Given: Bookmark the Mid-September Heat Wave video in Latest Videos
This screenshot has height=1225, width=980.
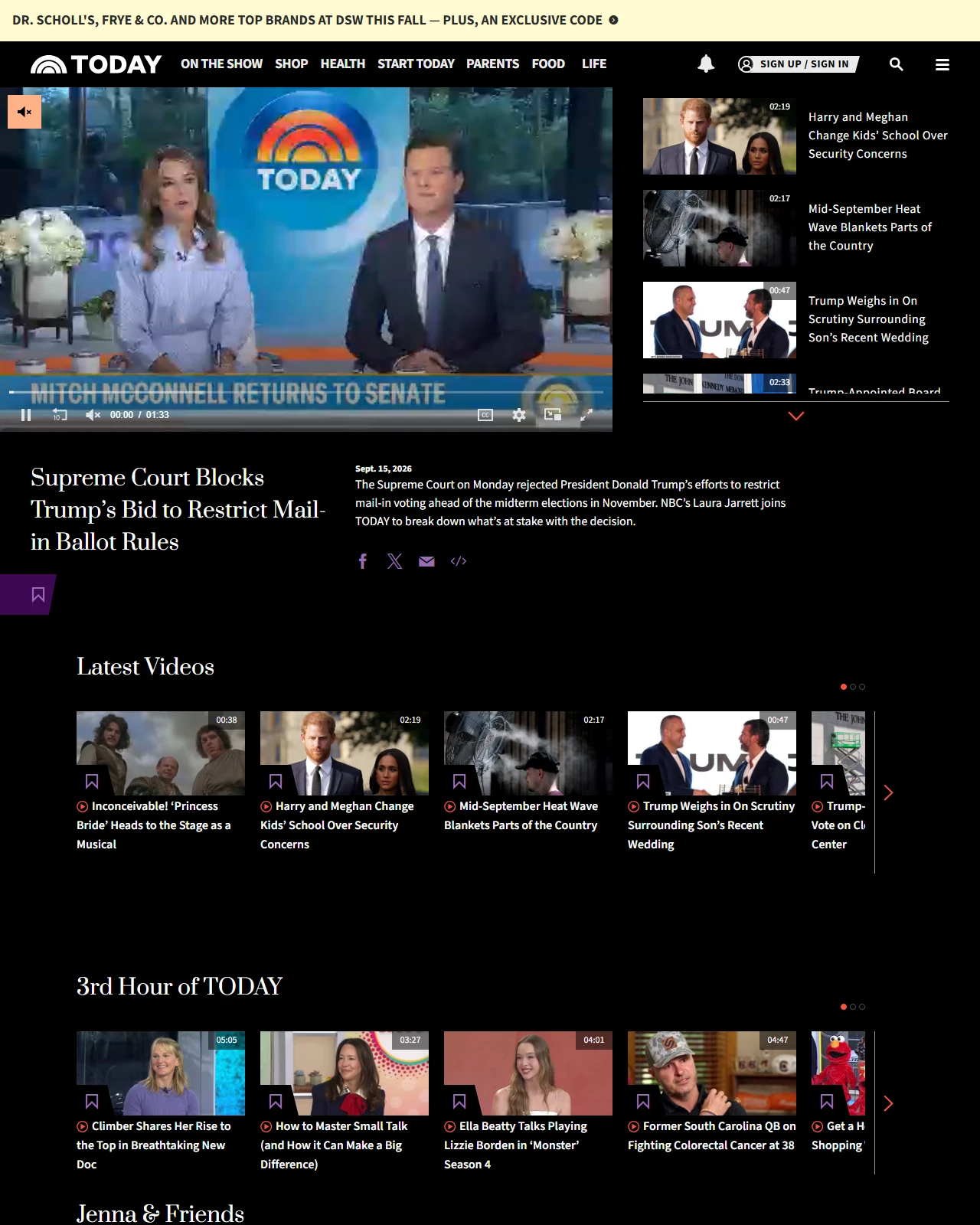Looking at the screenshot, I should click(459, 781).
